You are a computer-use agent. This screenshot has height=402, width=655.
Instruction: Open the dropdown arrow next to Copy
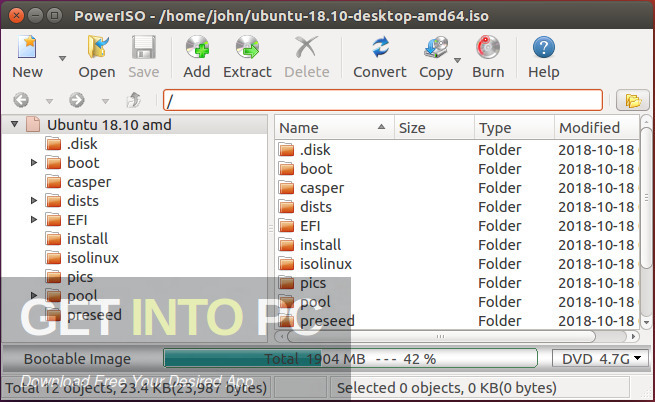click(x=458, y=61)
